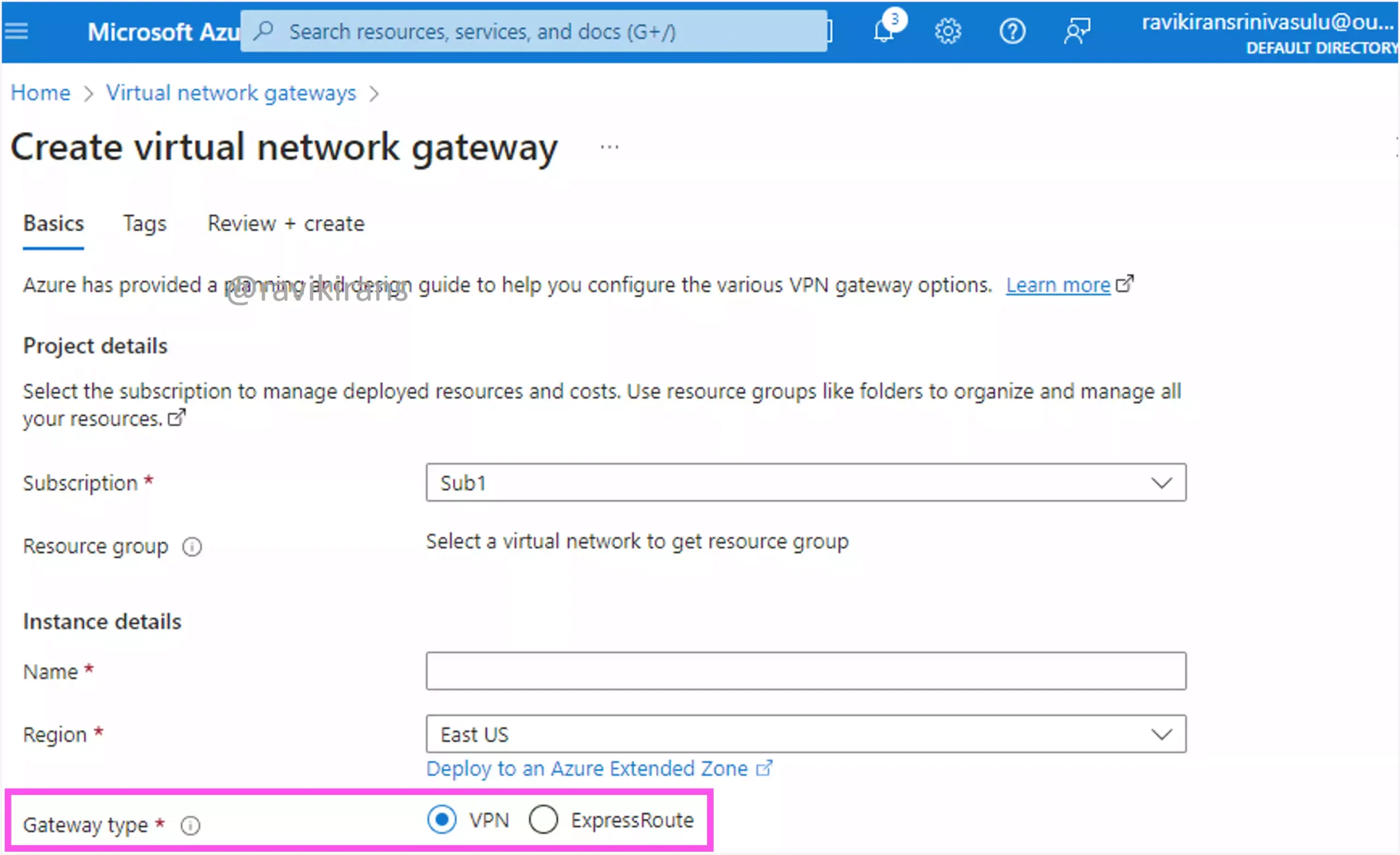Go to Home breadcrumb

tap(40, 92)
